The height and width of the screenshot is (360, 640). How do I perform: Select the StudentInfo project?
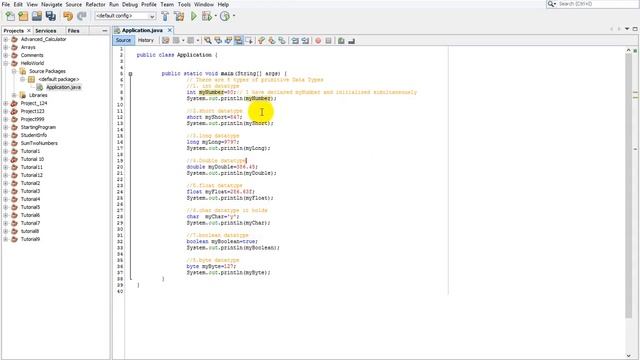pos(34,135)
